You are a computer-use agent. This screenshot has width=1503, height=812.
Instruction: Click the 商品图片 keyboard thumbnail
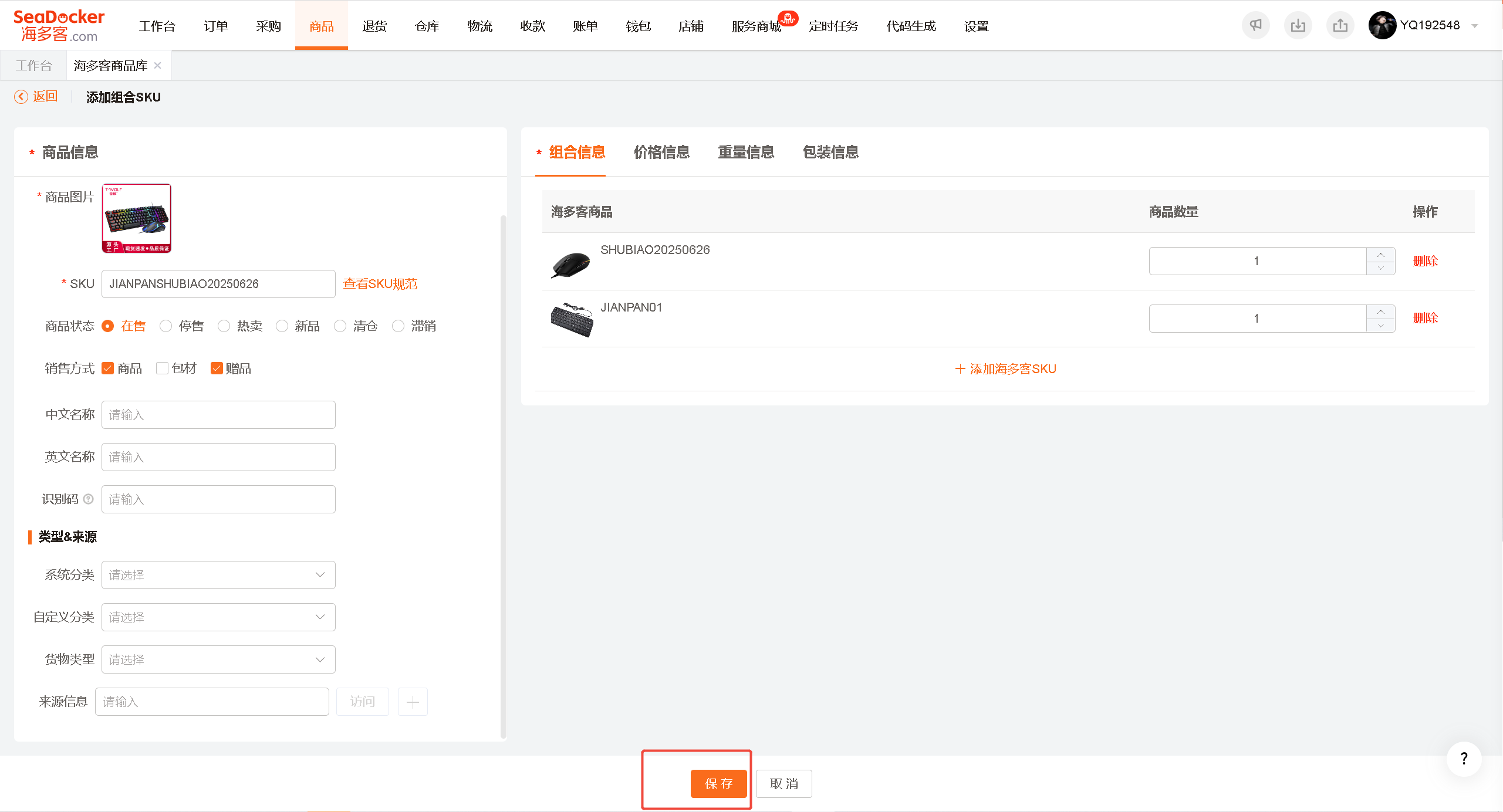point(137,218)
